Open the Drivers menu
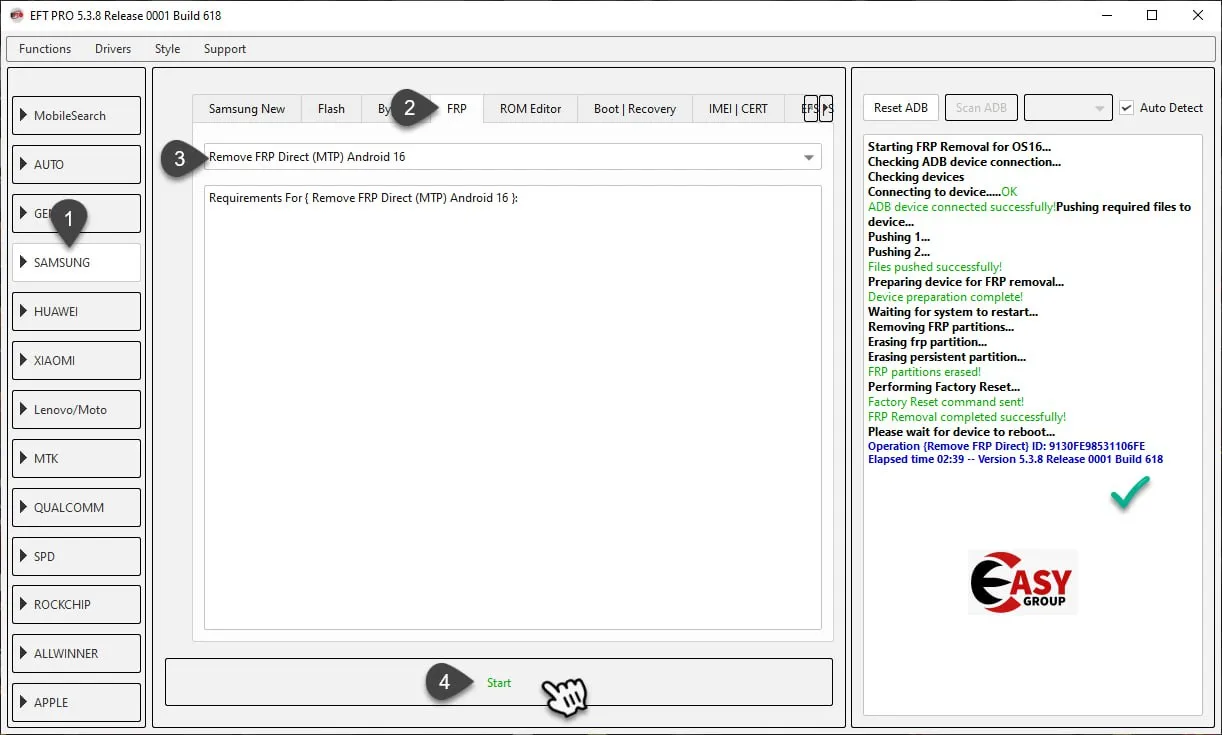 click(x=113, y=49)
